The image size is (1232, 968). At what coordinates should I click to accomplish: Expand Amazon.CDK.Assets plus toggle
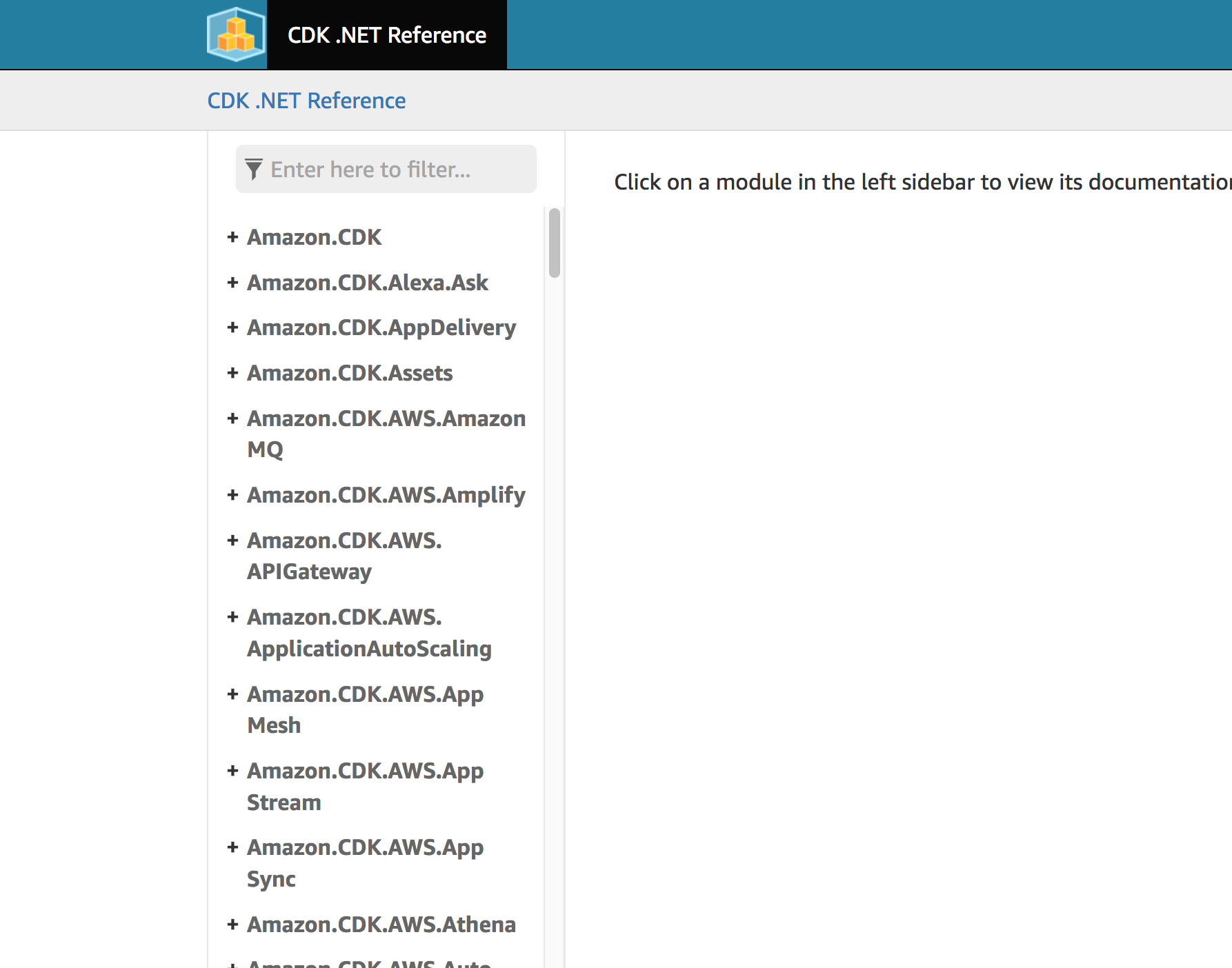pyautogui.click(x=232, y=373)
